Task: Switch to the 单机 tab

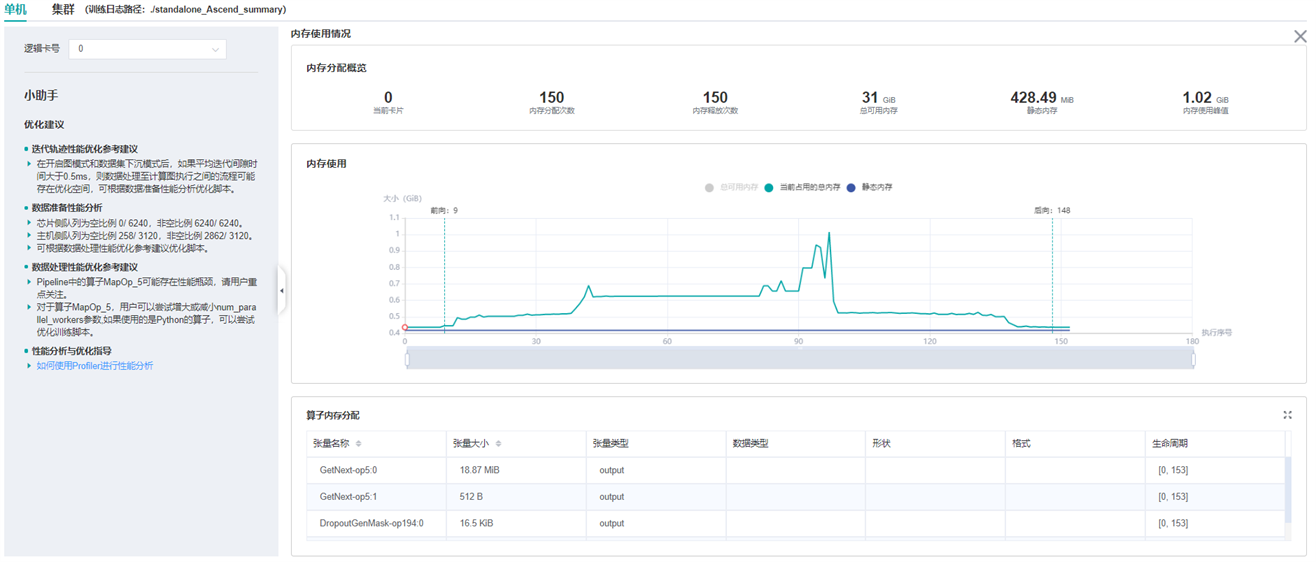Action: [16, 9]
